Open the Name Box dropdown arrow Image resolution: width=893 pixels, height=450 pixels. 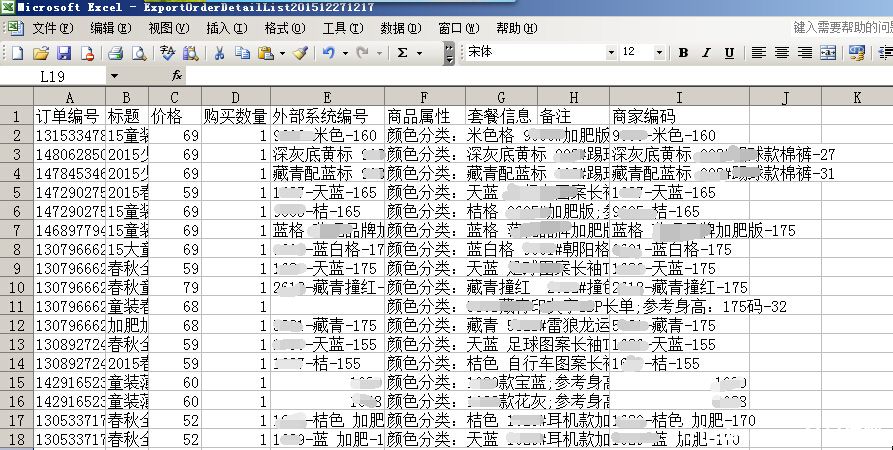114,76
